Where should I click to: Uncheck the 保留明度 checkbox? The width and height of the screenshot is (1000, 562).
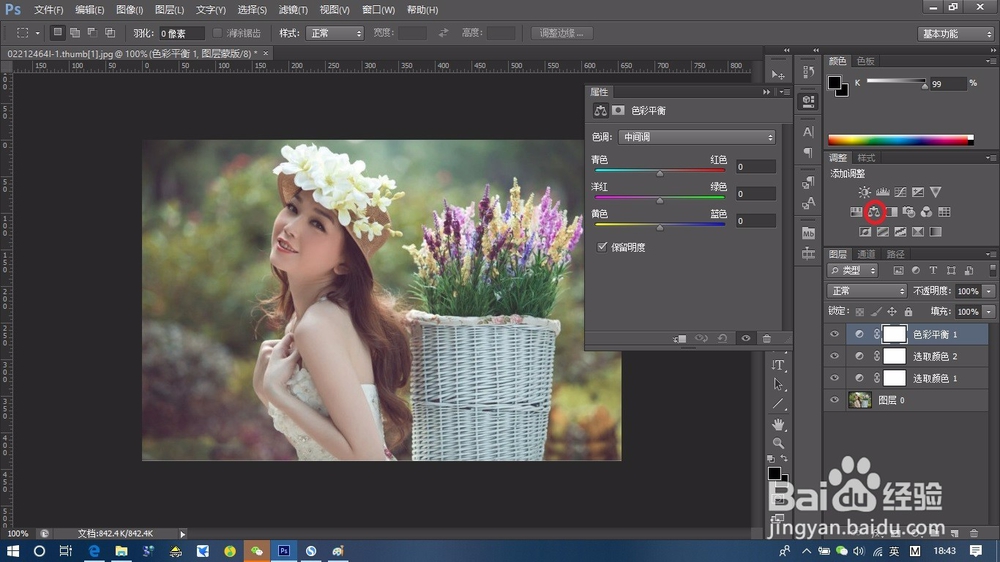point(602,247)
